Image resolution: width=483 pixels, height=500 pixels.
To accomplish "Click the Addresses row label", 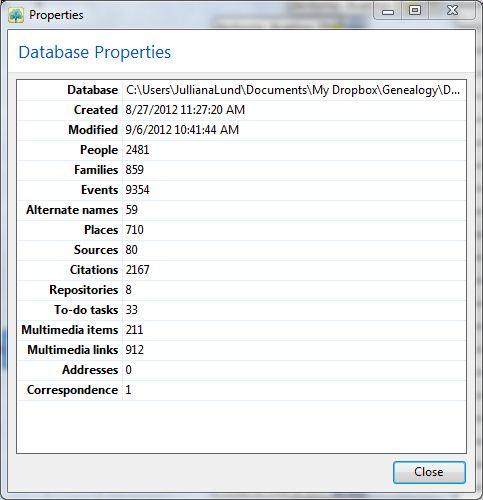I will tap(90, 370).
